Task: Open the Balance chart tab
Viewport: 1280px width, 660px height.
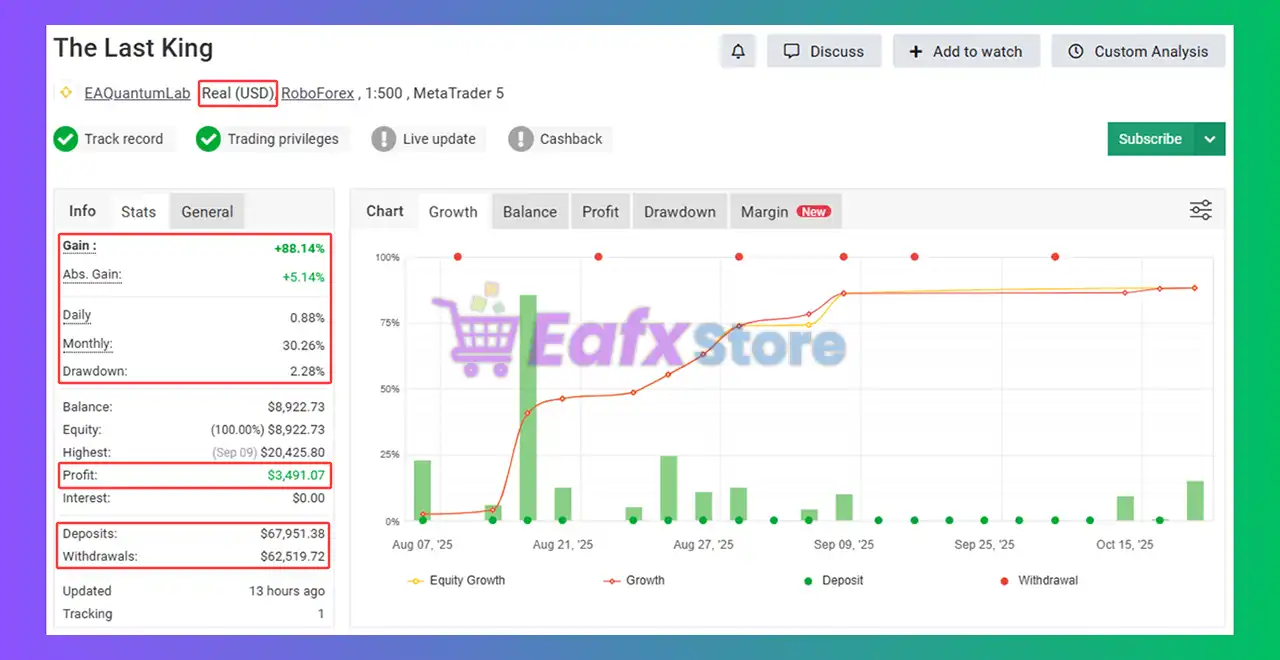Action: (529, 212)
